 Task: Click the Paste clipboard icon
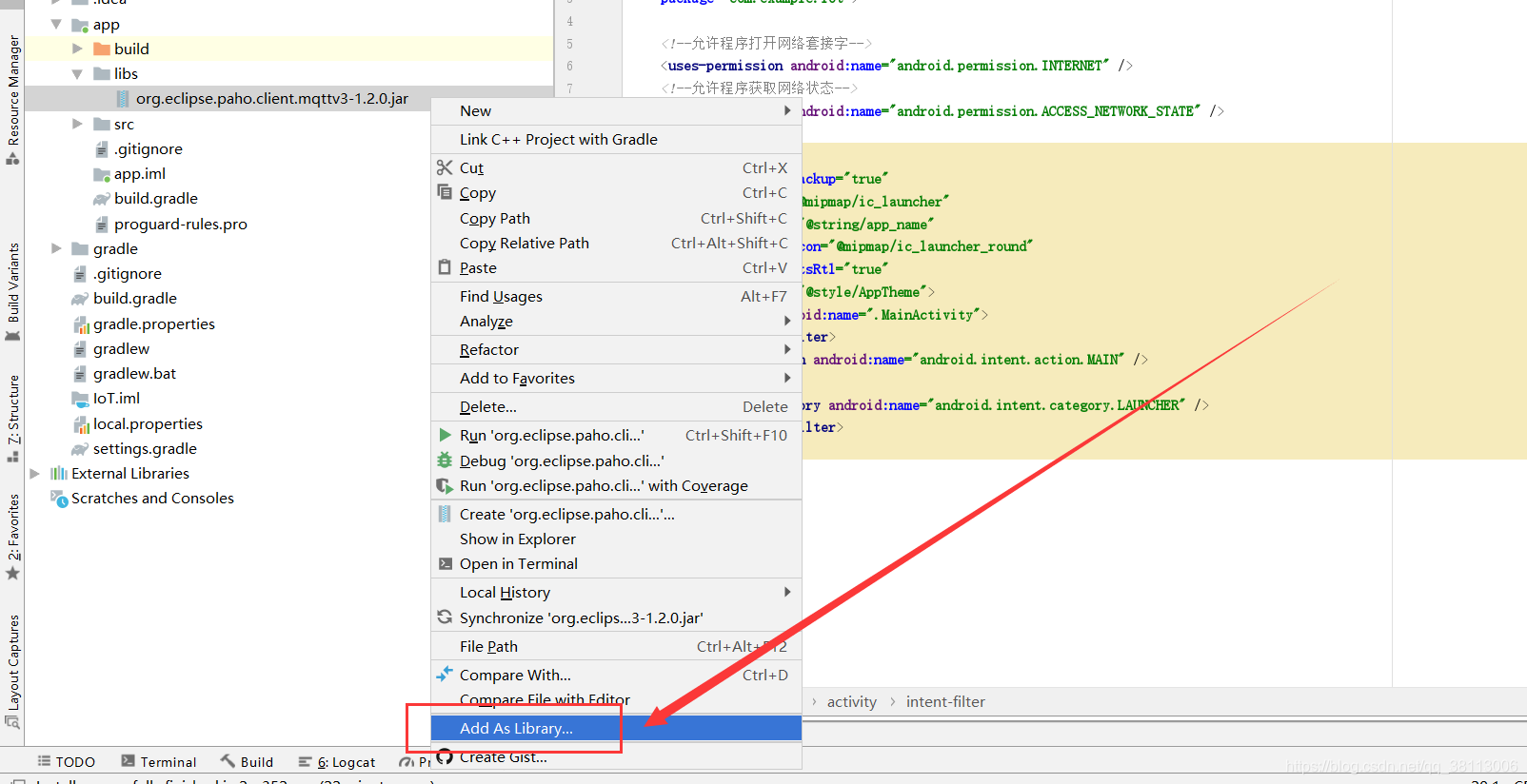tap(445, 267)
